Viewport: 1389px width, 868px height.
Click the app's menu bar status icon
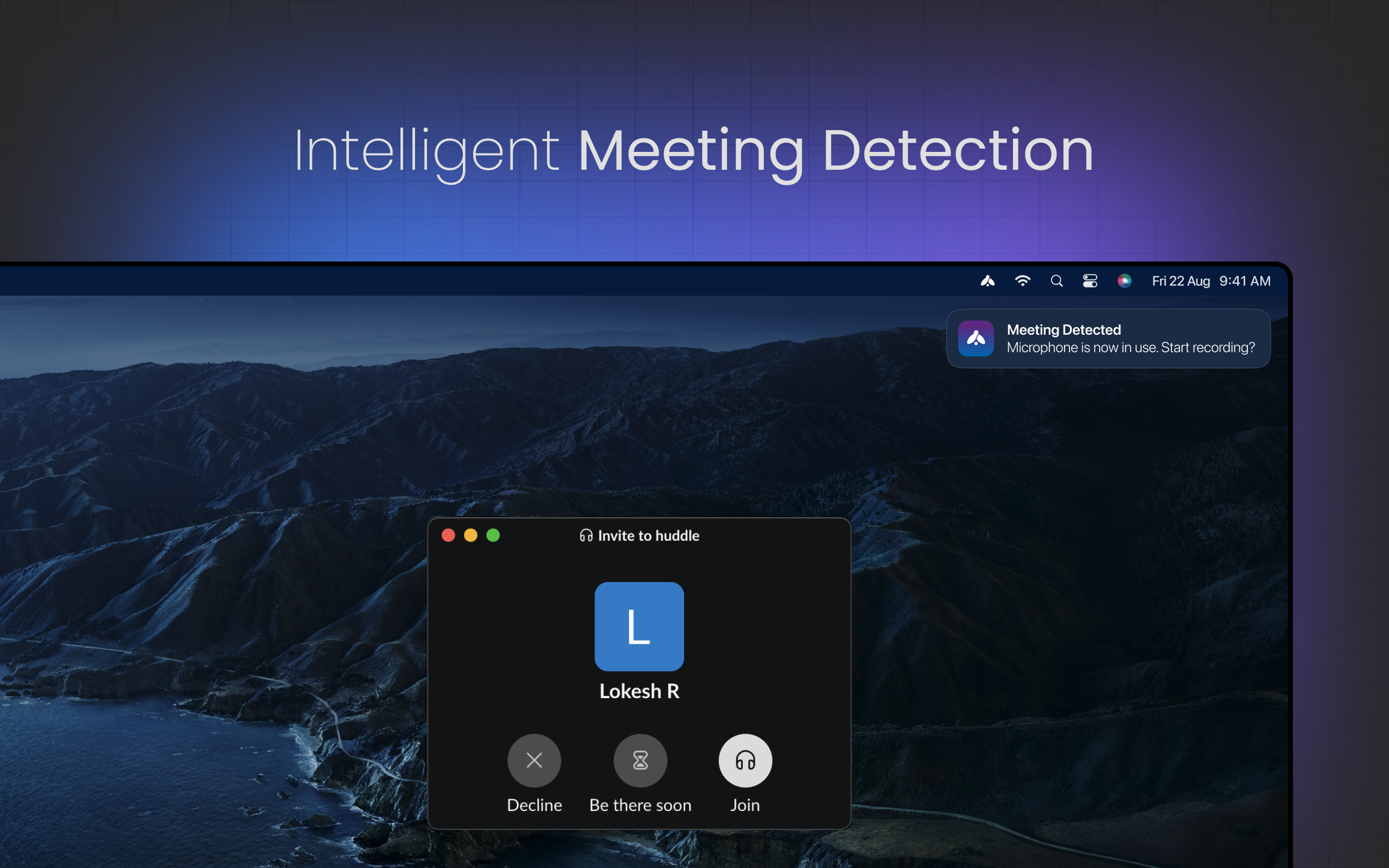tap(987, 280)
